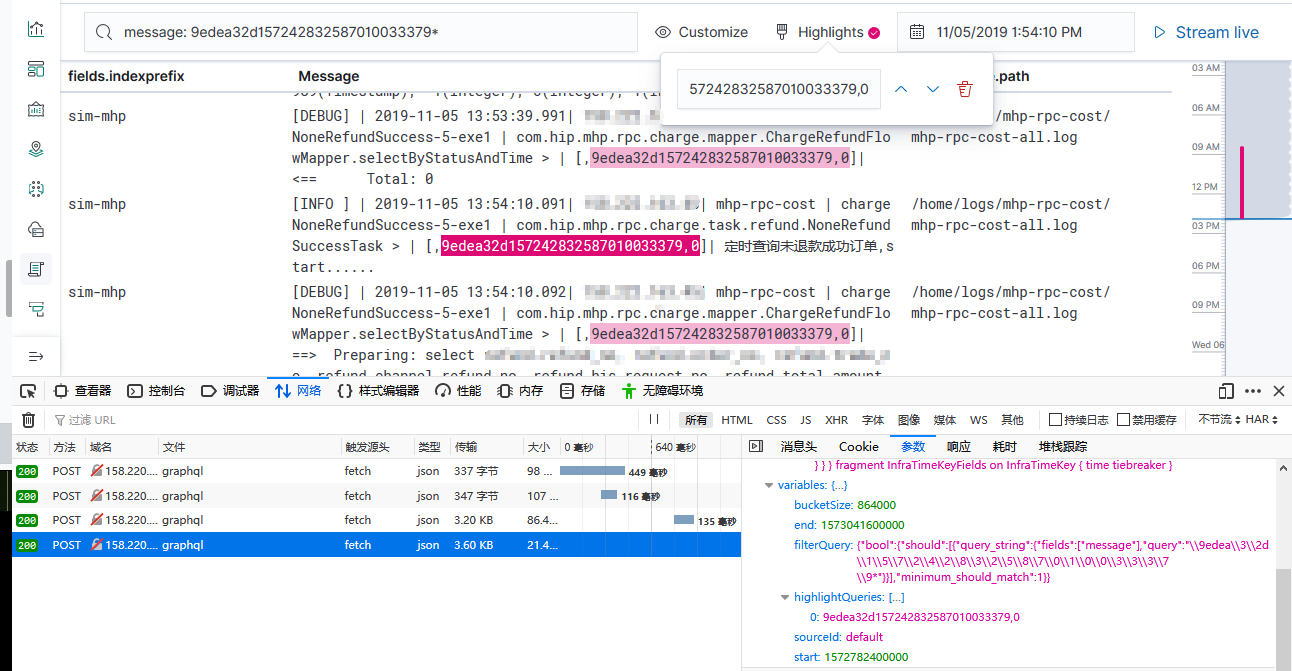The image size is (1292, 671).
Task: Open the 性能 performance tab
Action: (x=459, y=391)
